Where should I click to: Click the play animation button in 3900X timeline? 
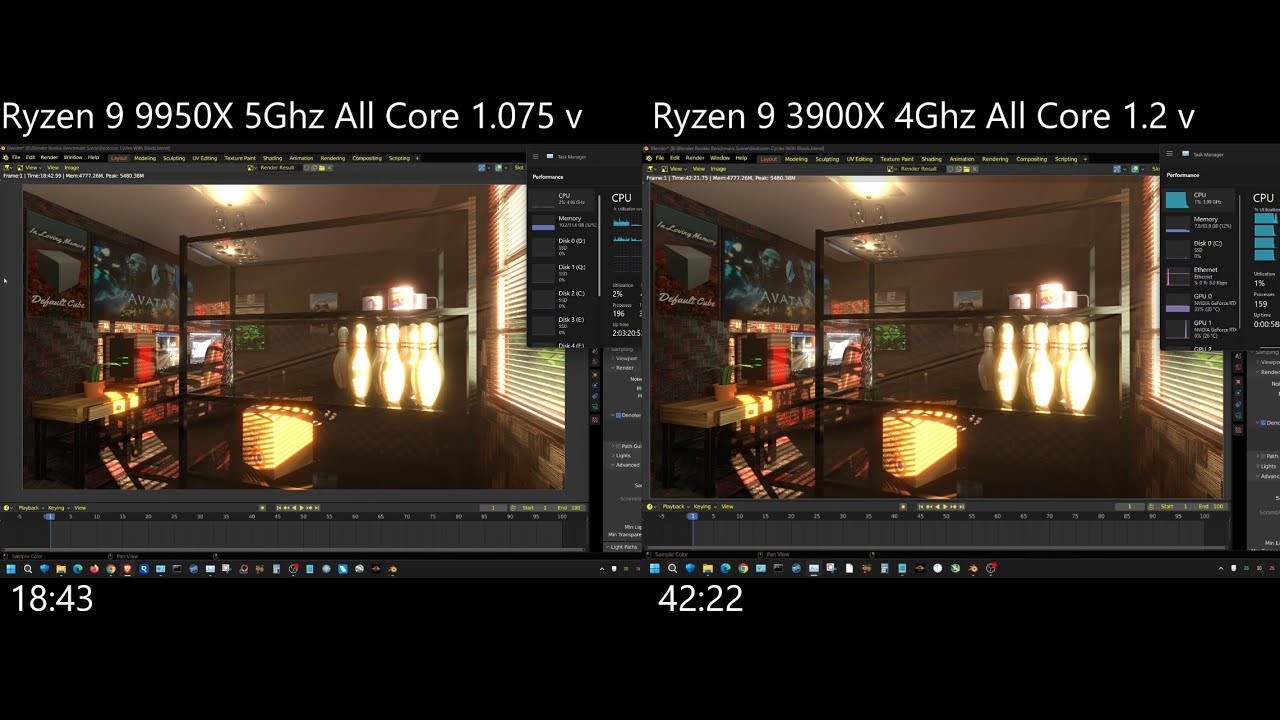(x=945, y=507)
